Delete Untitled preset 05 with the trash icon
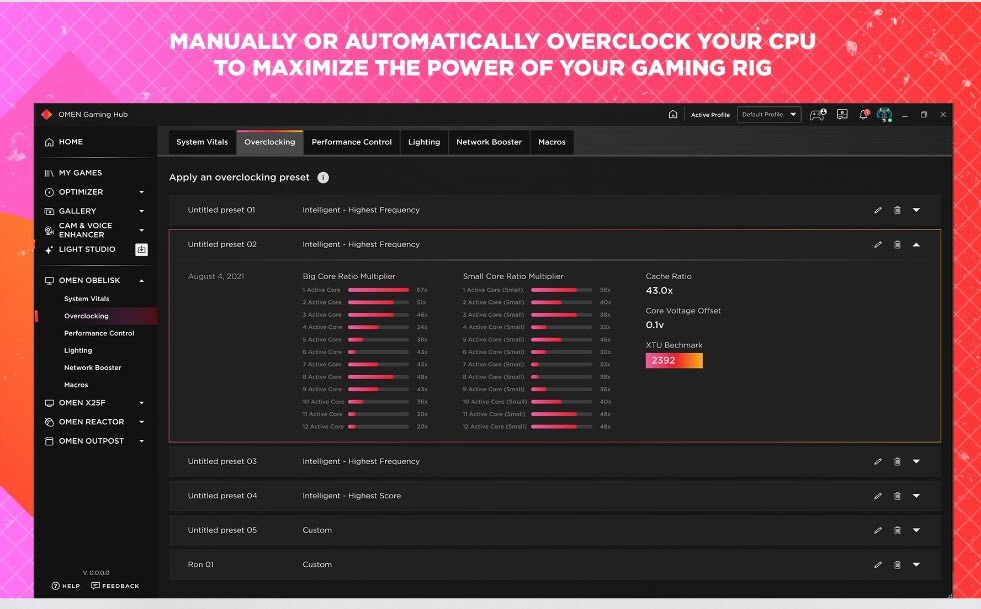The width and height of the screenshot is (981, 609). click(x=897, y=530)
